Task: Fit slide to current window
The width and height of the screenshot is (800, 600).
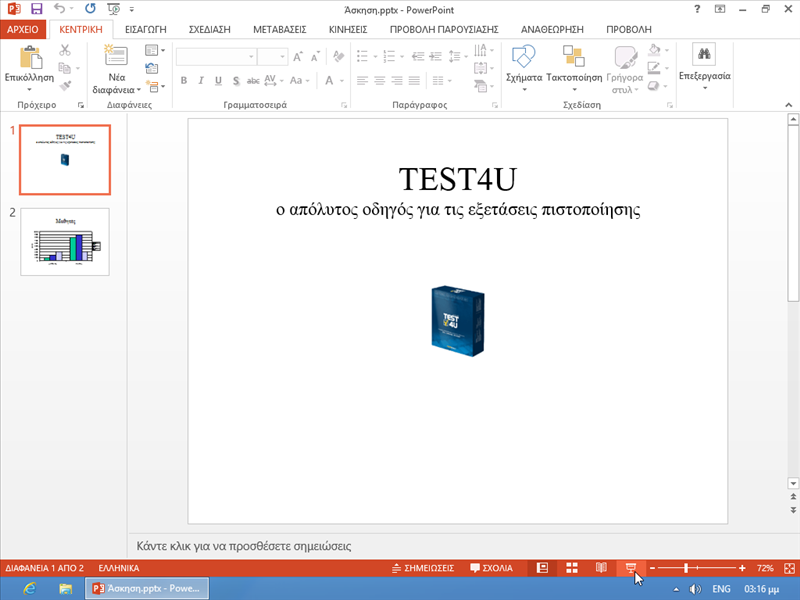Action: pyautogui.click(x=789, y=568)
